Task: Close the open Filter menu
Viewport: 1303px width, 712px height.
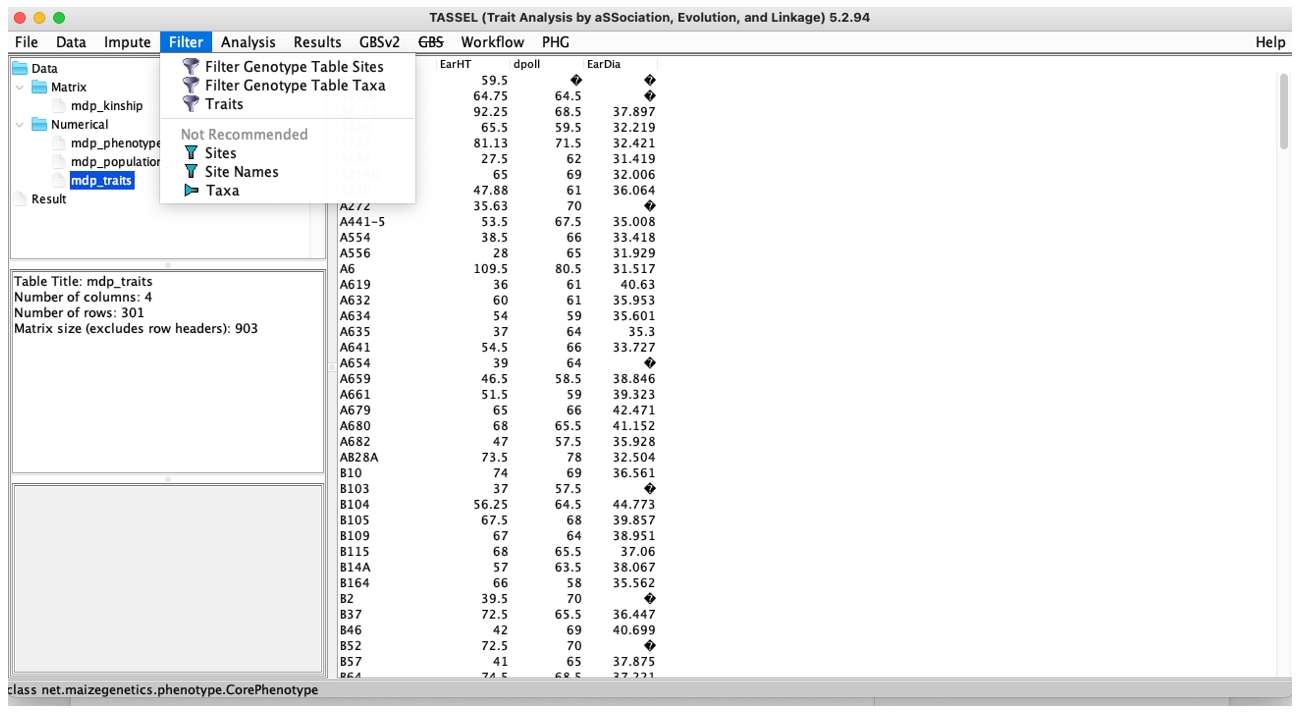Action: coord(186,42)
